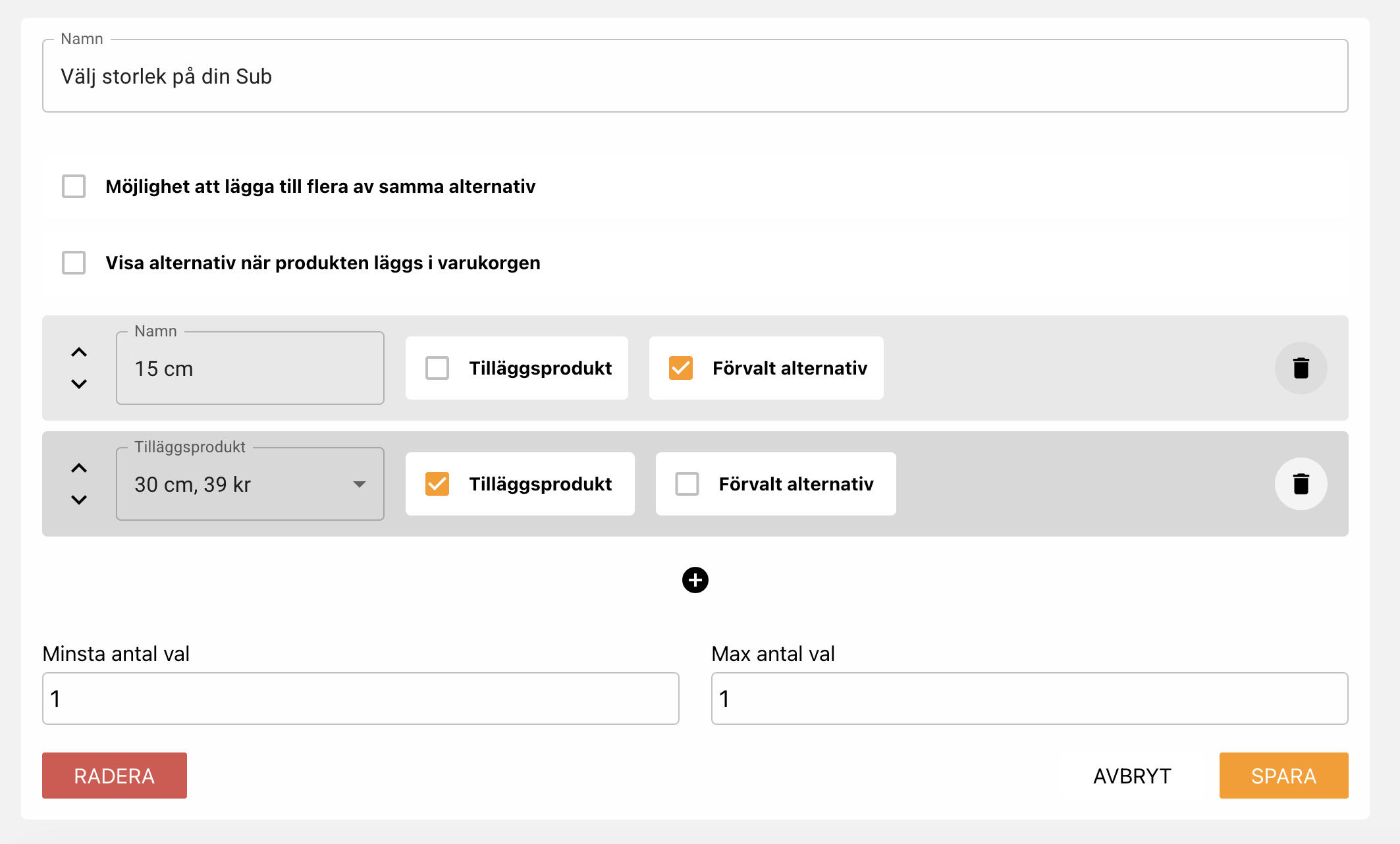Click the Minsta antal val input
The width and height of the screenshot is (1400, 844).
(361, 699)
